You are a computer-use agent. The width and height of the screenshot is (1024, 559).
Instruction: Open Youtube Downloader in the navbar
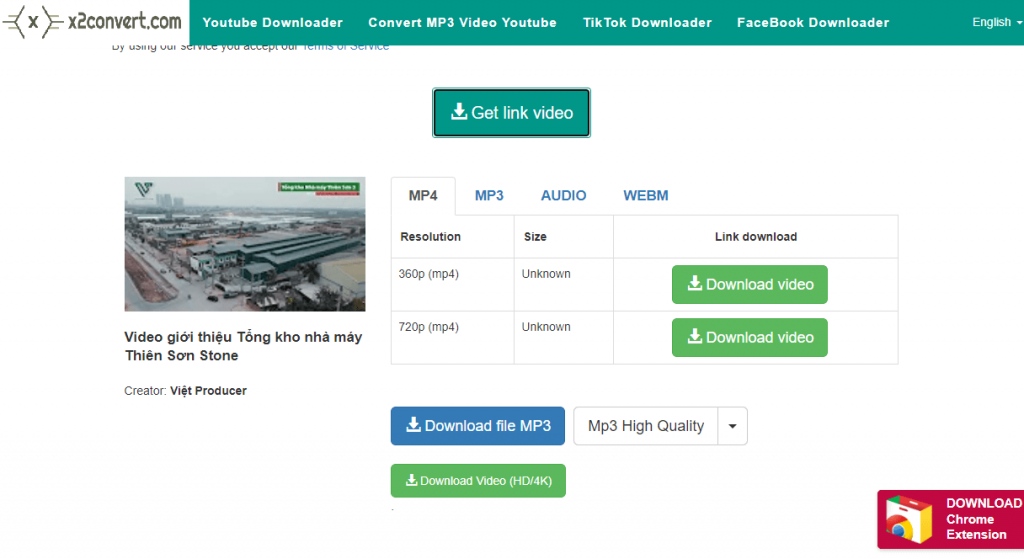pos(272,22)
